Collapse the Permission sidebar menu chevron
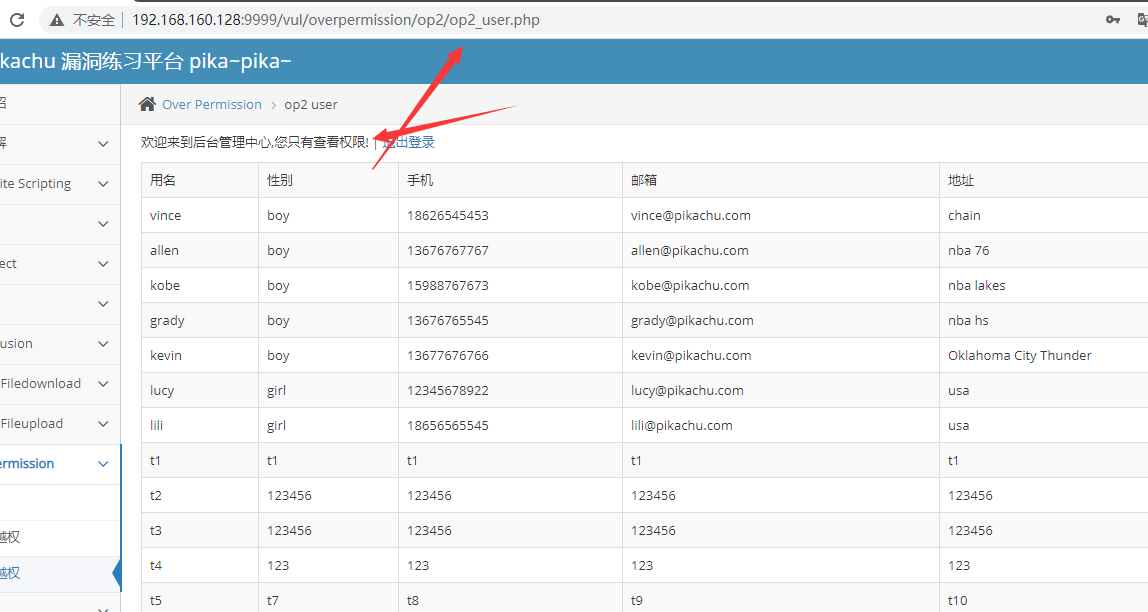Image resolution: width=1148 pixels, height=612 pixels. [103, 463]
